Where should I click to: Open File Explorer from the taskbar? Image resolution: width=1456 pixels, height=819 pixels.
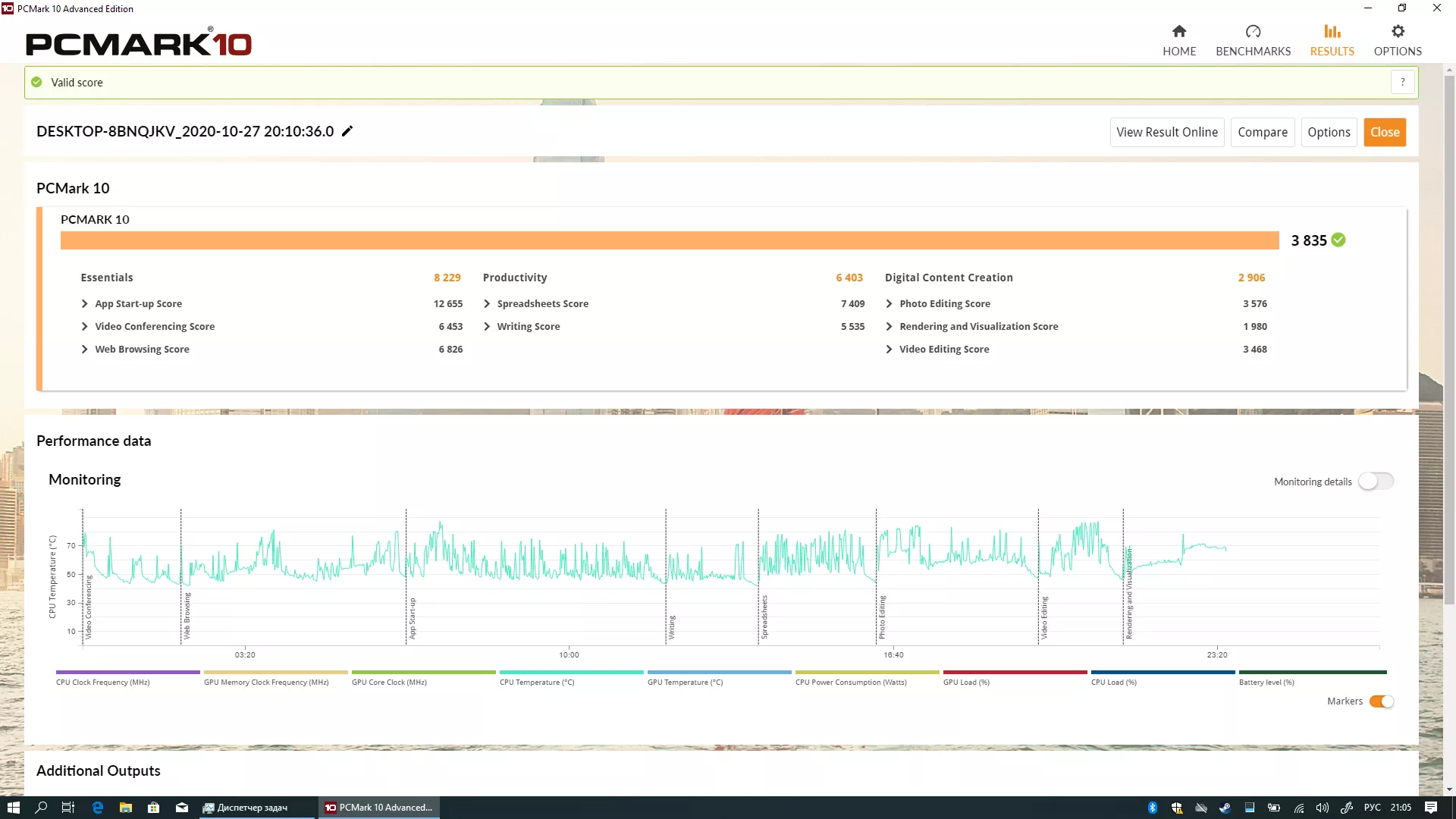coord(126,808)
